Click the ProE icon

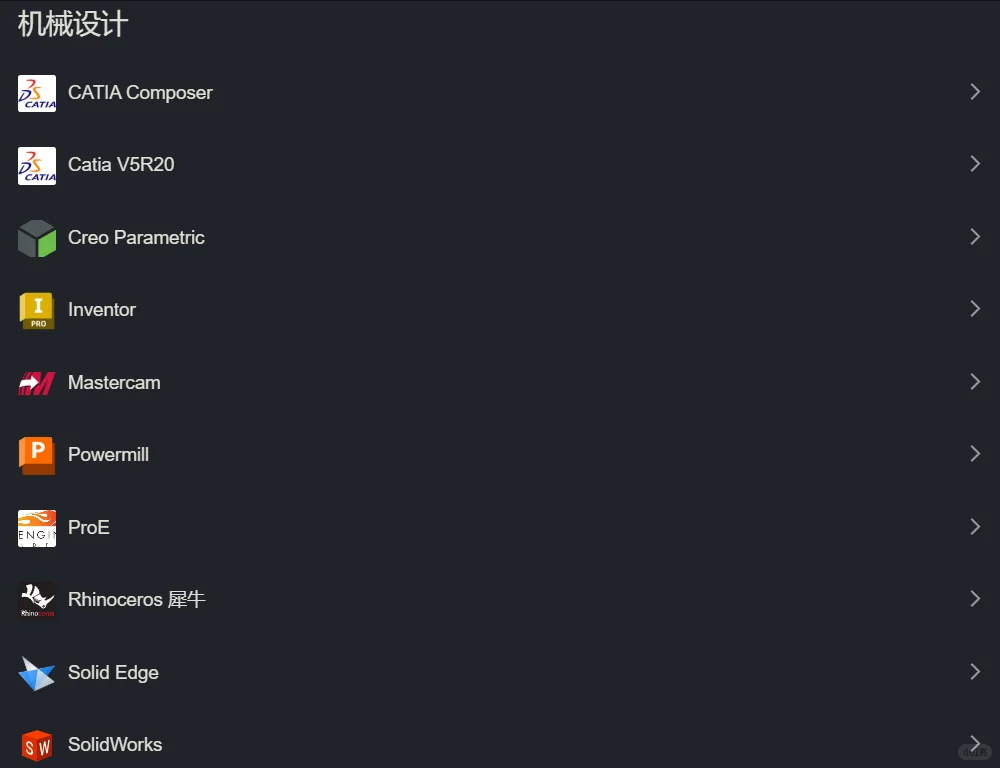pyautogui.click(x=37, y=528)
